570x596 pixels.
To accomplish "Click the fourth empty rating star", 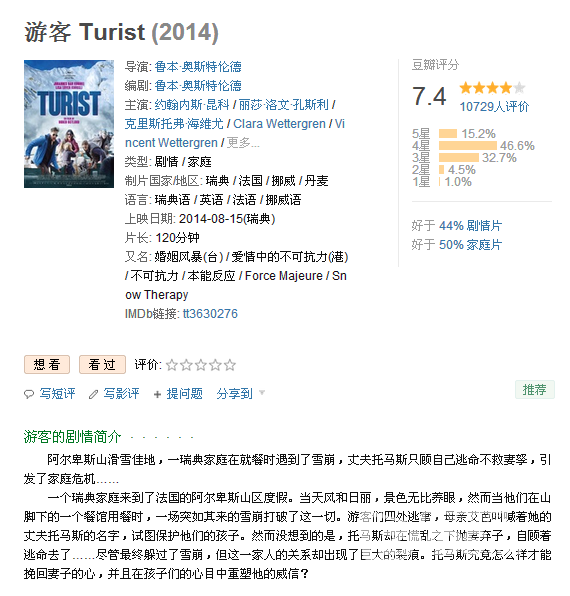I will [215, 365].
